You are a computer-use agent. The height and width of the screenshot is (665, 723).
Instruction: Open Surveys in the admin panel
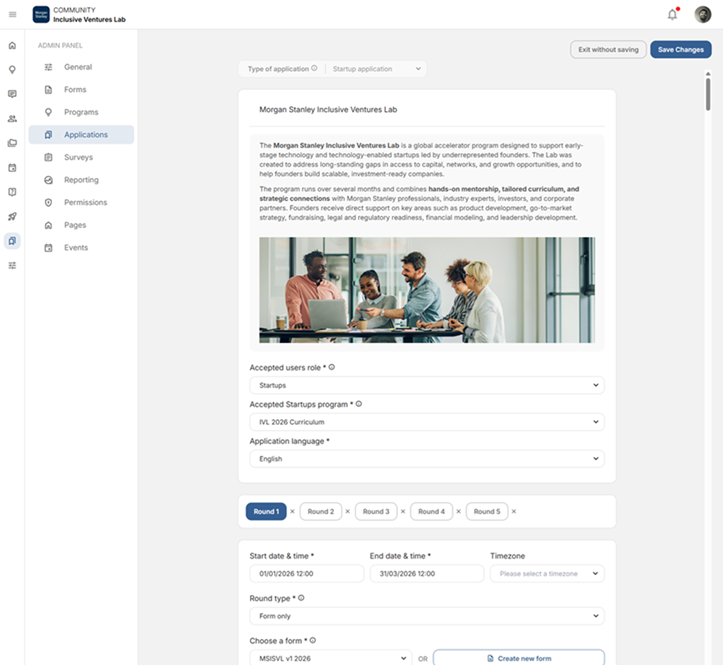pos(81,157)
